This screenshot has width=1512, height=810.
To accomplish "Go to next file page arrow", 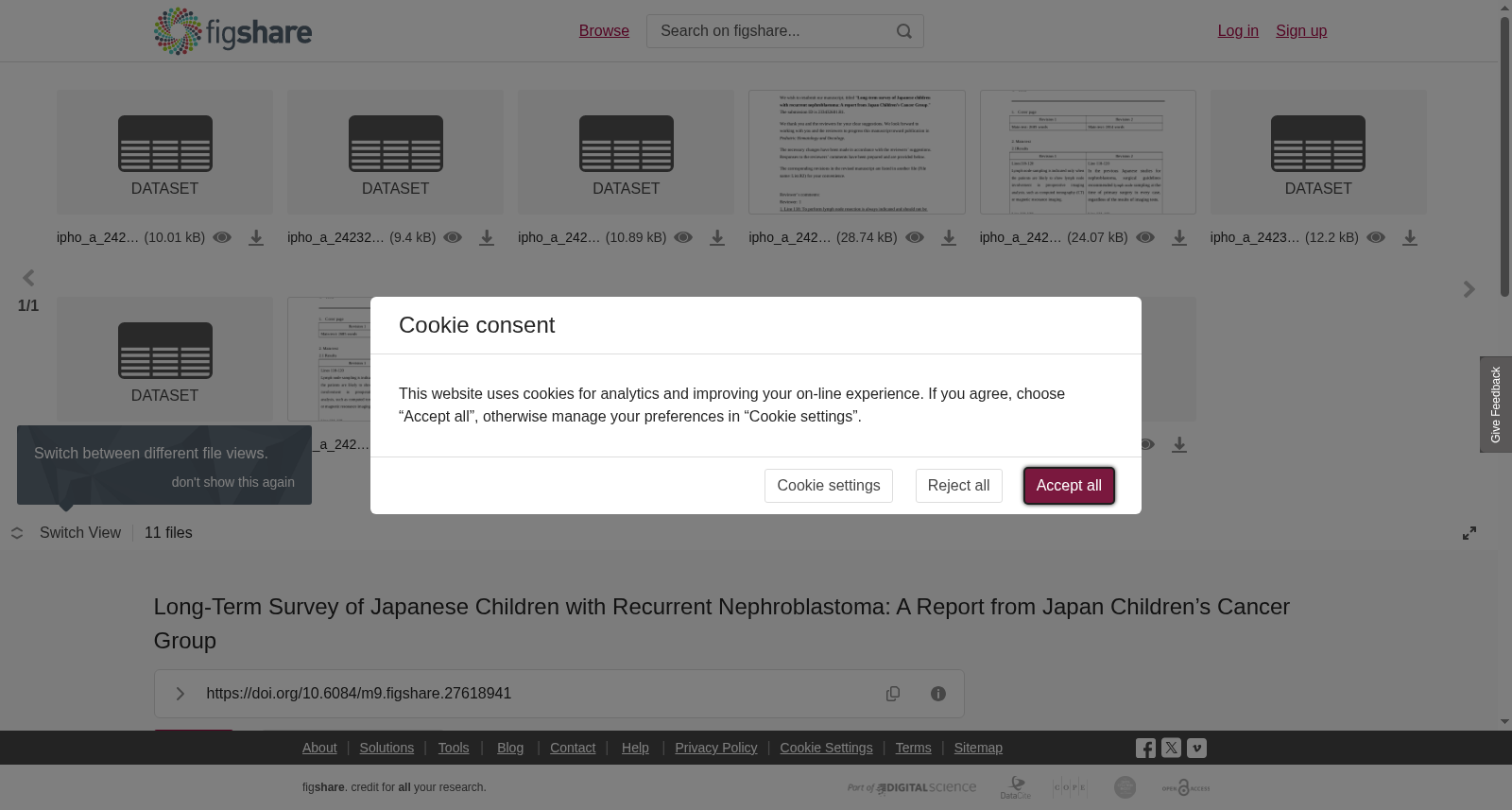I will point(1469,289).
